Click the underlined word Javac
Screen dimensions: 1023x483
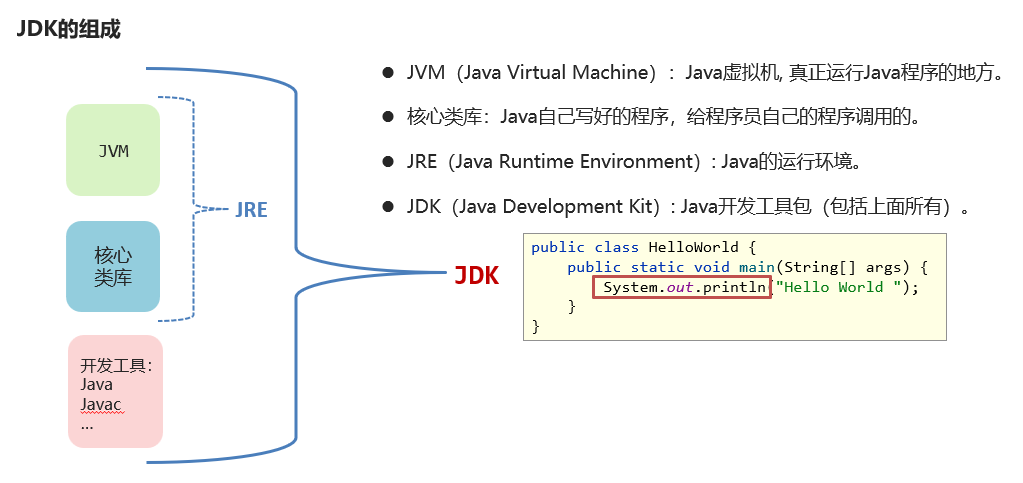pyautogui.click(x=101, y=404)
